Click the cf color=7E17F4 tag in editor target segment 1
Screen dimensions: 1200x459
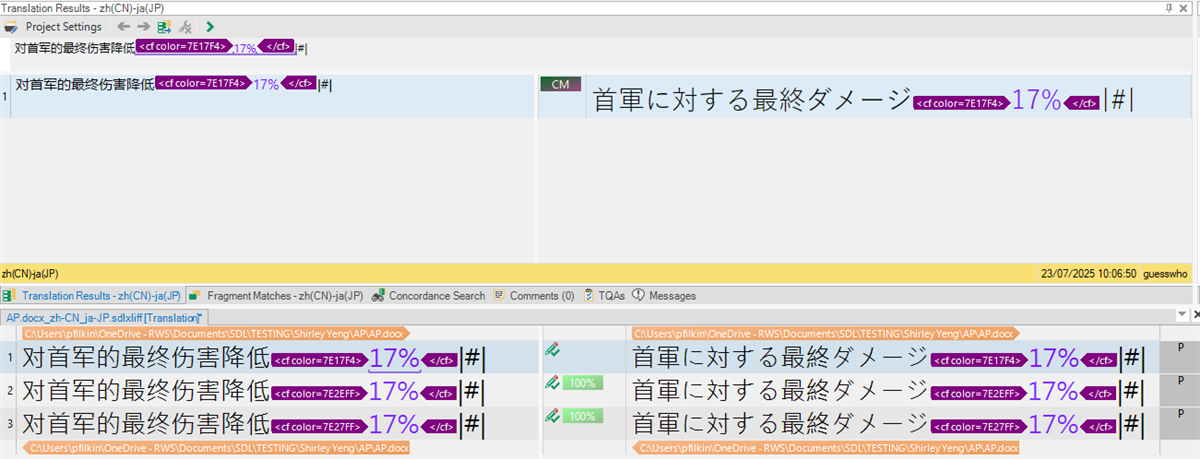point(978,361)
